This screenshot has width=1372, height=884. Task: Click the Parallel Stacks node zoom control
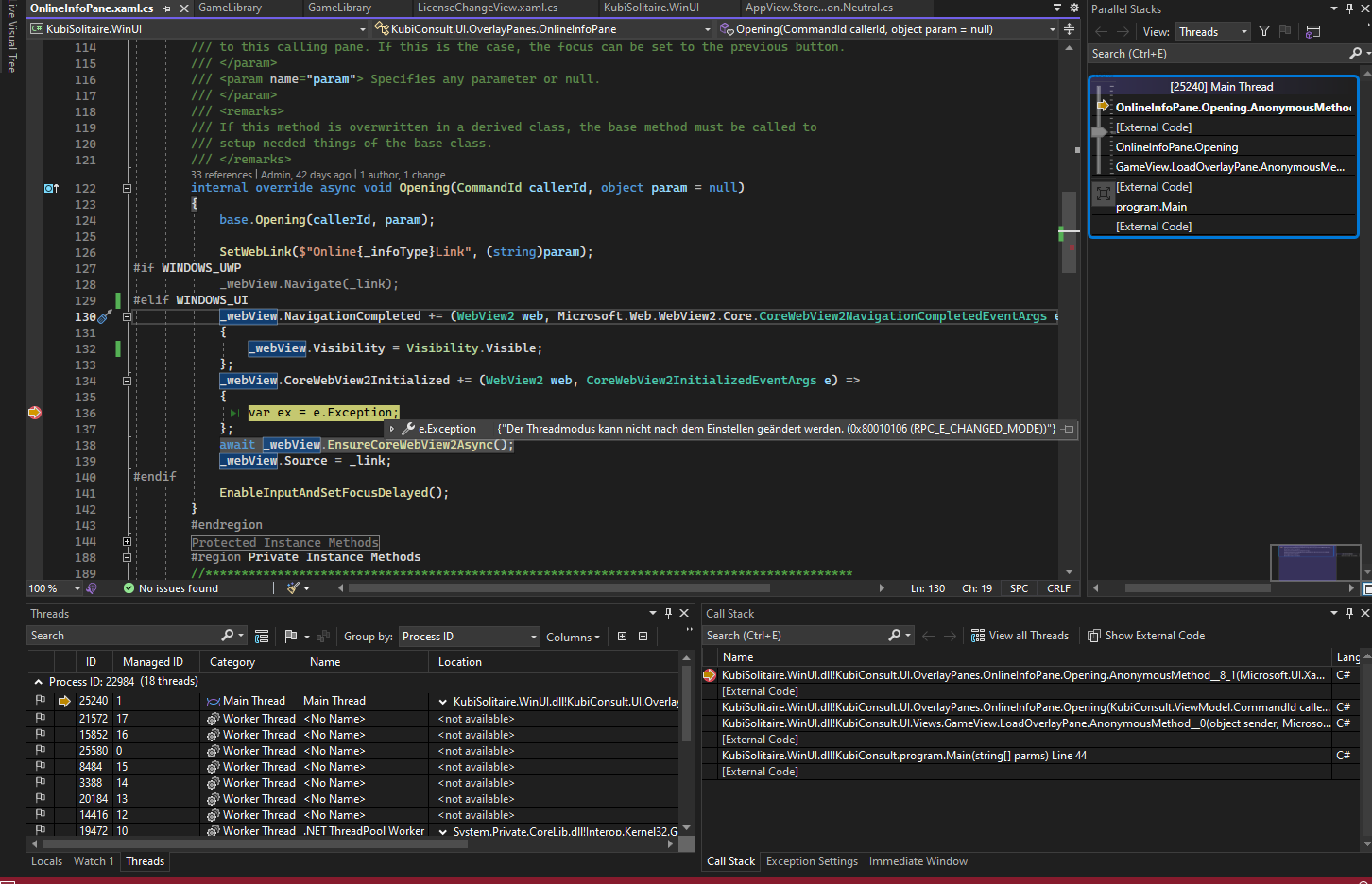(1099, 133)
